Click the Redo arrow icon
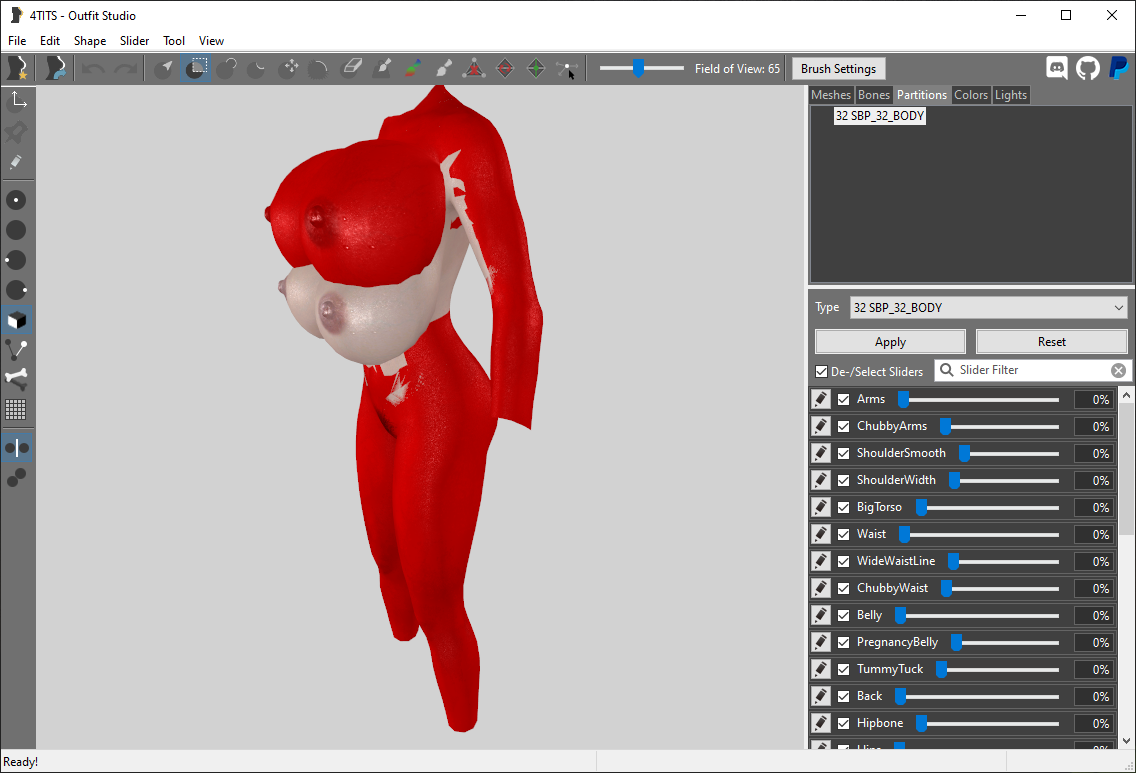Image resolution: width=1136 pixels, height=773 pixels. click(x=125, y=69)
